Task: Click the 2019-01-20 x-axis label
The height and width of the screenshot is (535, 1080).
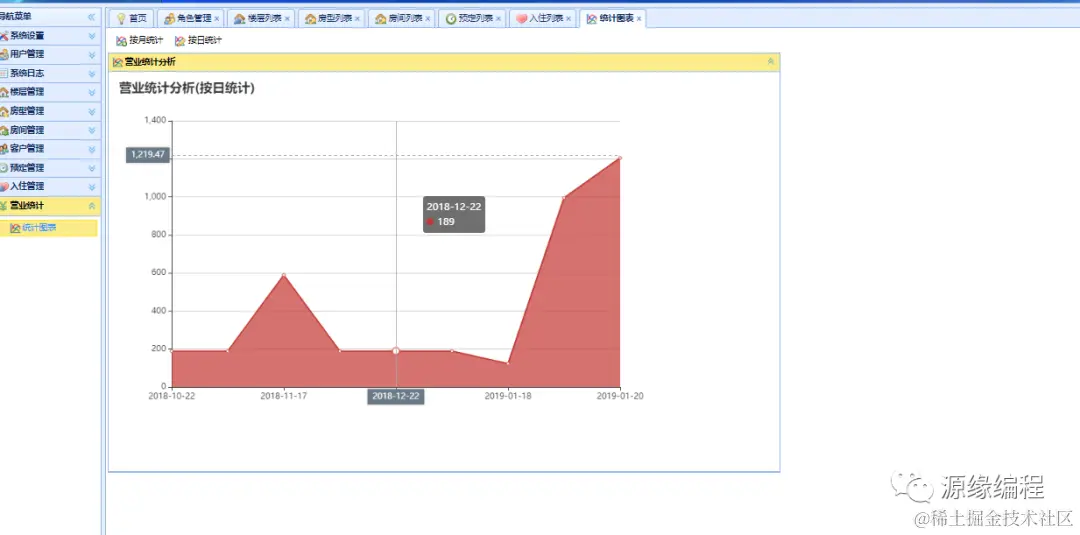Action: [620, 396]
